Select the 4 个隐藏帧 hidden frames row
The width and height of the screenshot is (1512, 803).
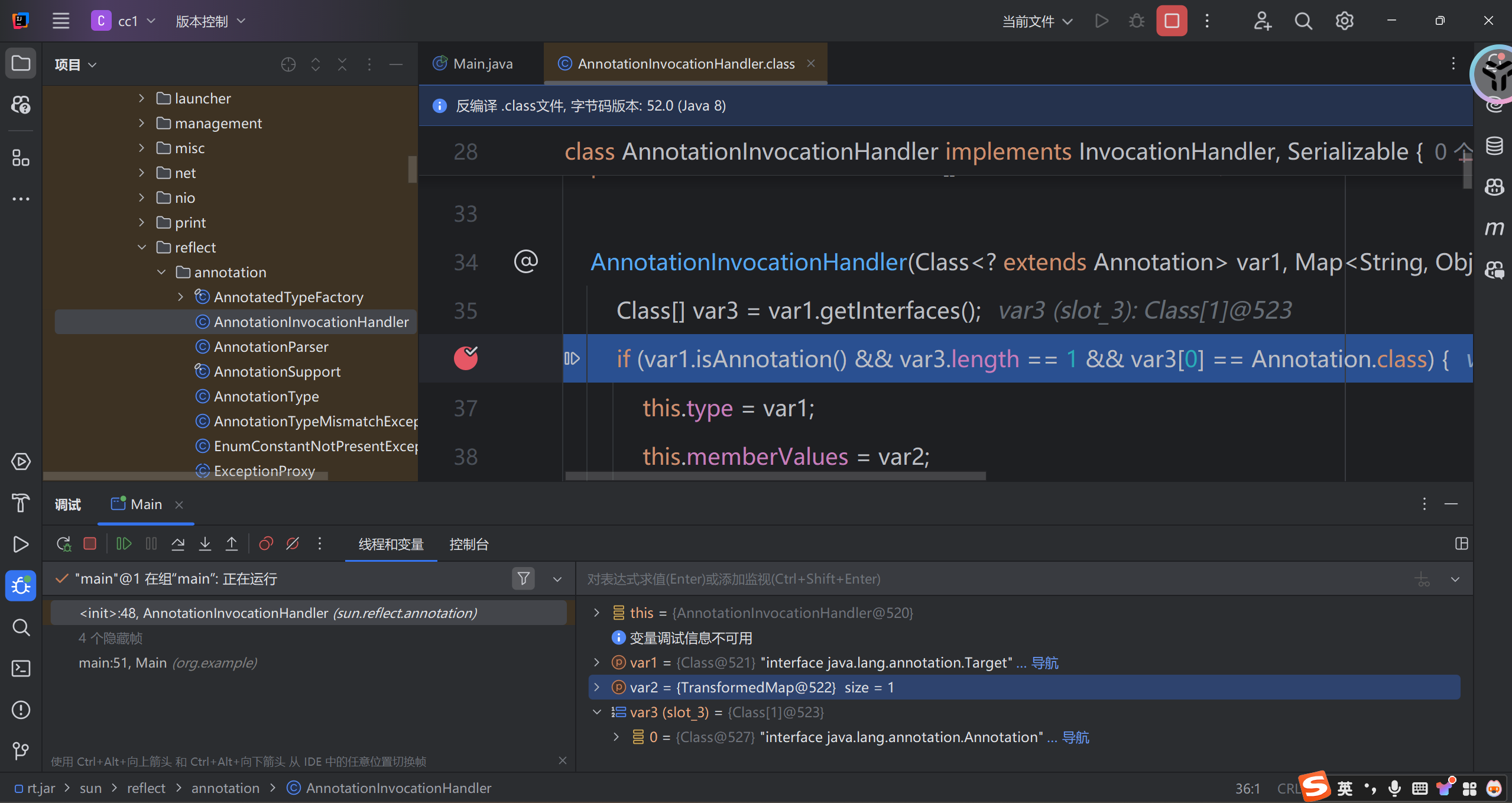coord(308,638)
